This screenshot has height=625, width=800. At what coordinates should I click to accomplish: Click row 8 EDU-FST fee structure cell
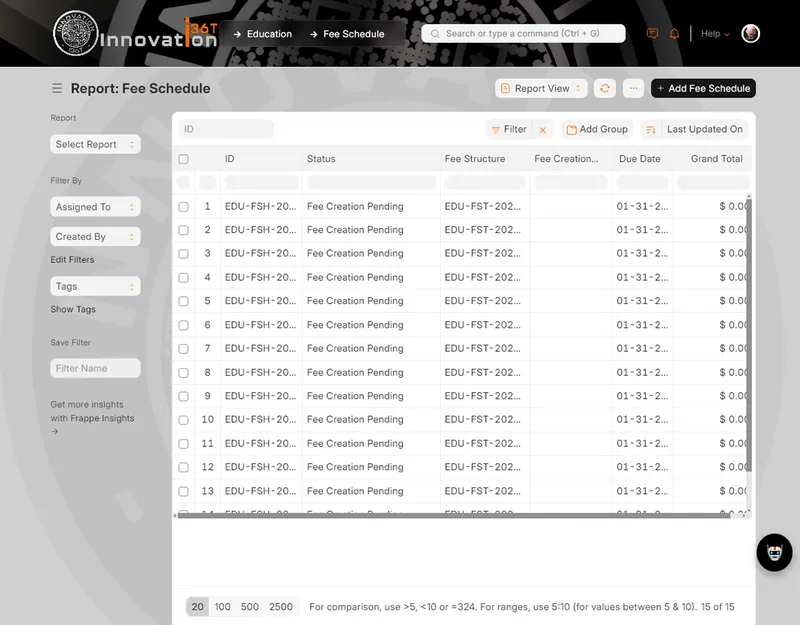click(483, 372)
